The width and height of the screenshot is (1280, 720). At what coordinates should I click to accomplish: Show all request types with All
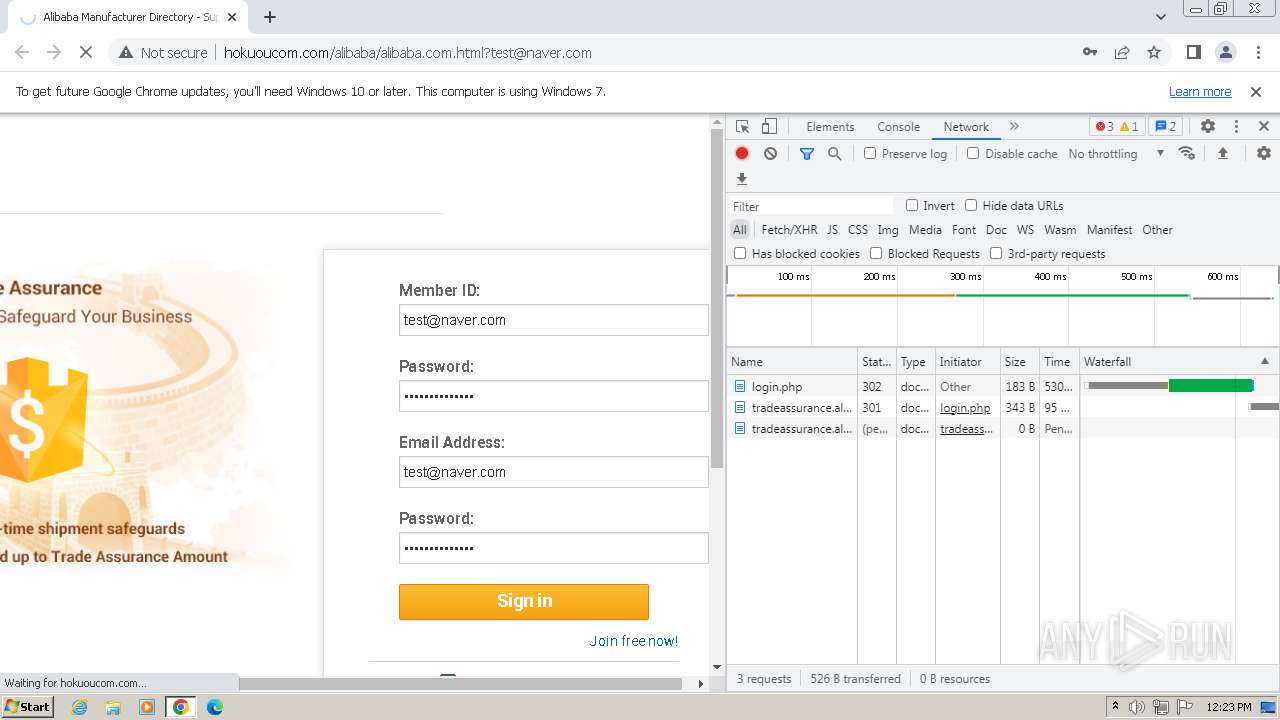[x=740, y=230]
